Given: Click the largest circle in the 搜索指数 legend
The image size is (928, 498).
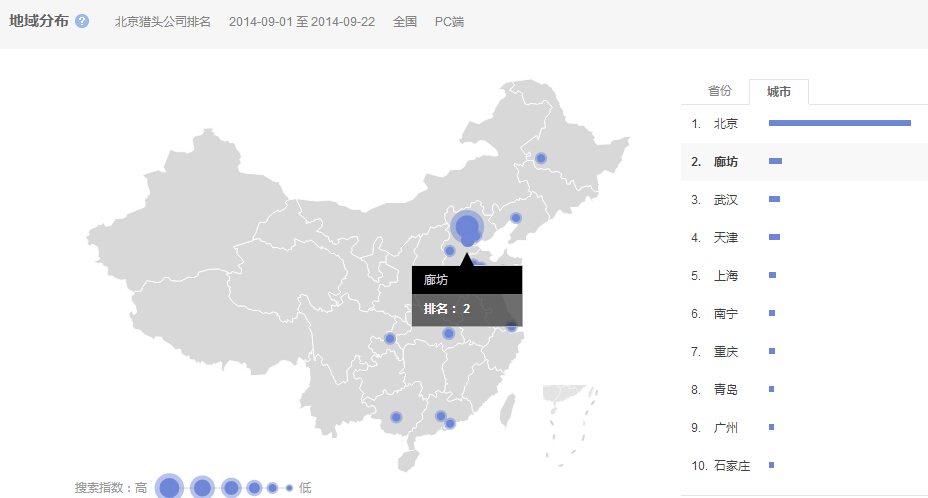Looking at the screenshot, I should click(169, 487).
